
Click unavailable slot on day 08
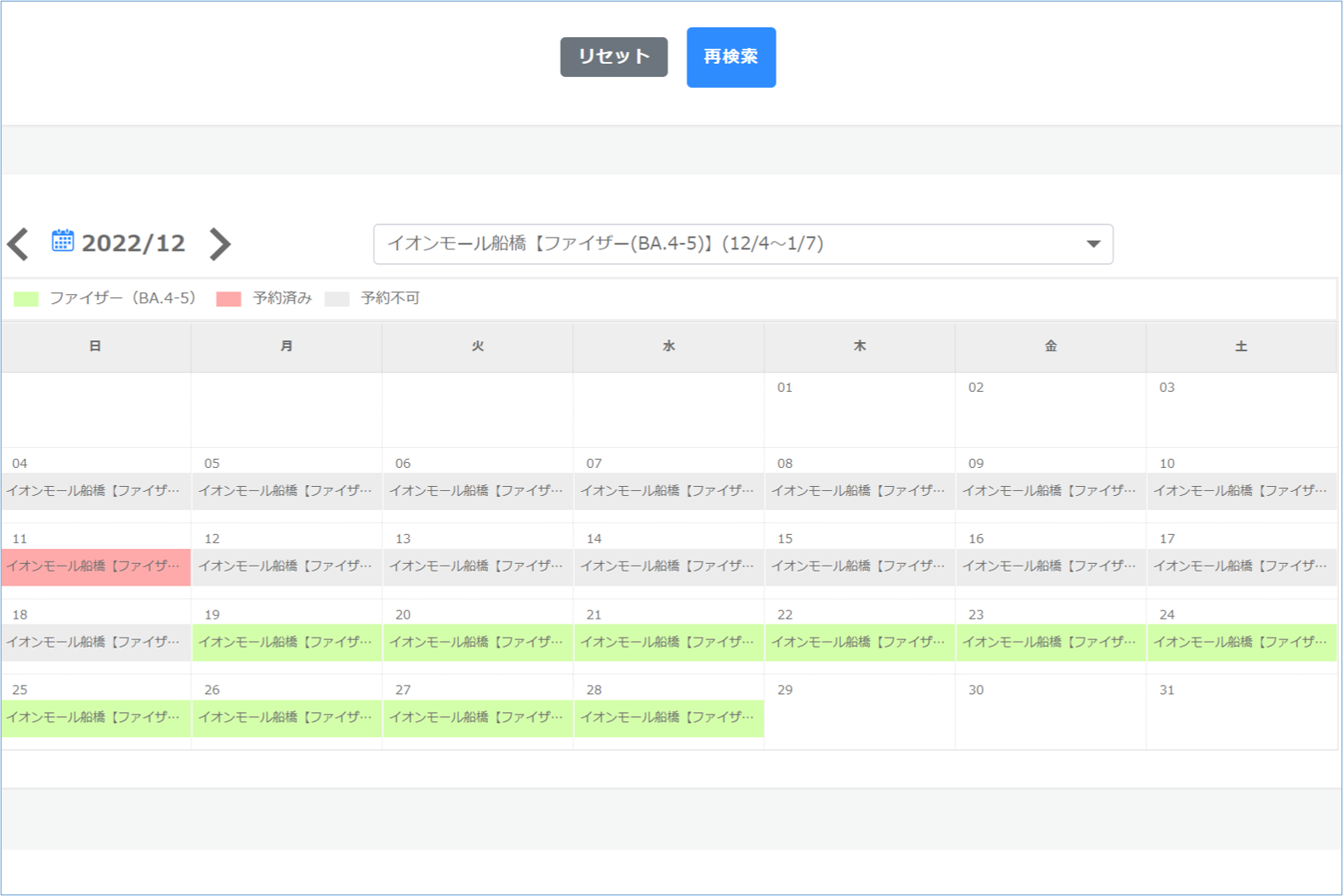click(x=860, y=491)
